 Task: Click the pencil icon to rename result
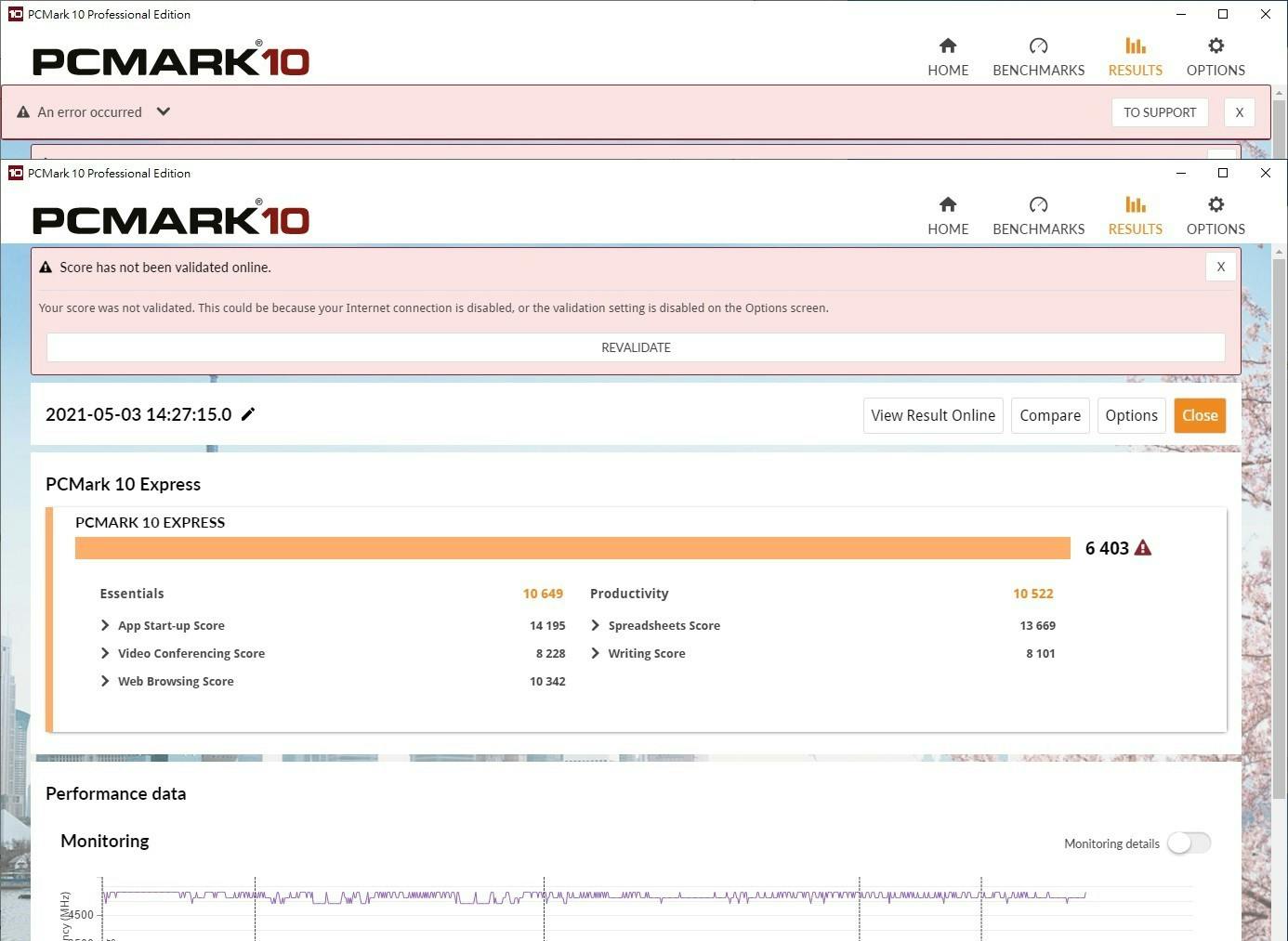pyautogui.click(x=248, y=414)
